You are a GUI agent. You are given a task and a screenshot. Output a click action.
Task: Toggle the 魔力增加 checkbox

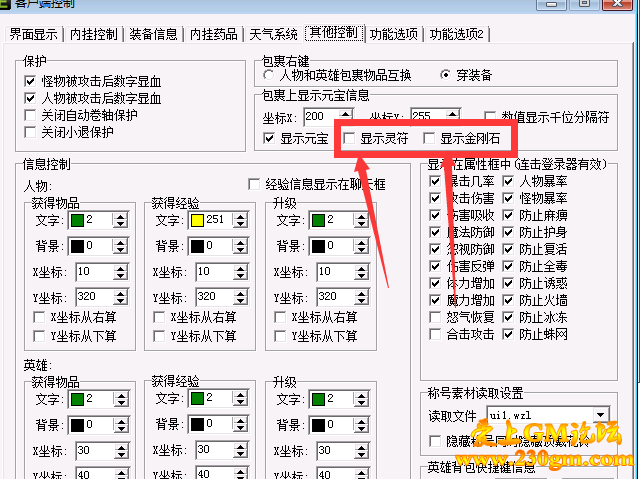pos(435,300)
